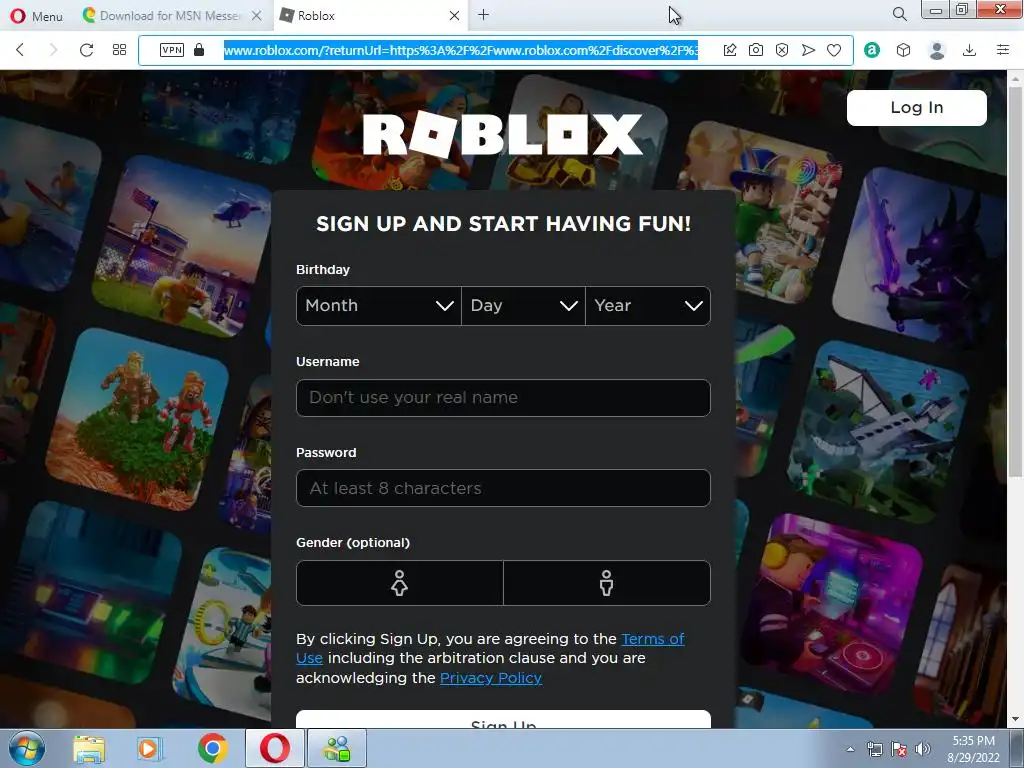
Task: Open the green extension icon
Action: [872, 50]
